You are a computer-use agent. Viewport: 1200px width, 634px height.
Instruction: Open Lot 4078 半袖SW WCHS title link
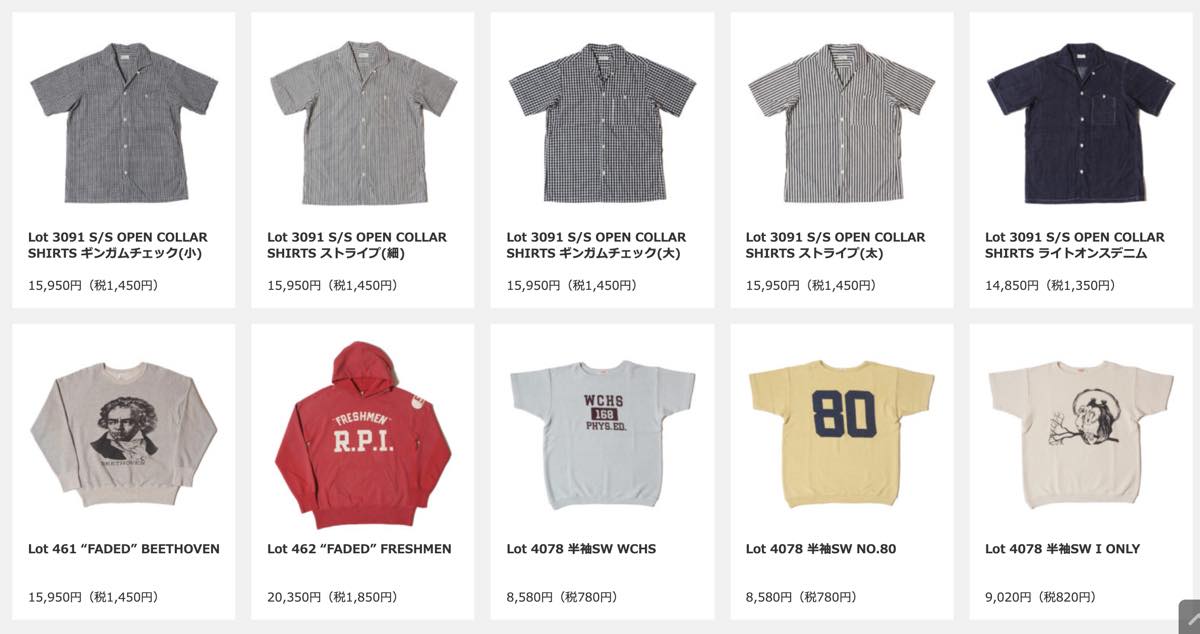click(x=581, y=549)
